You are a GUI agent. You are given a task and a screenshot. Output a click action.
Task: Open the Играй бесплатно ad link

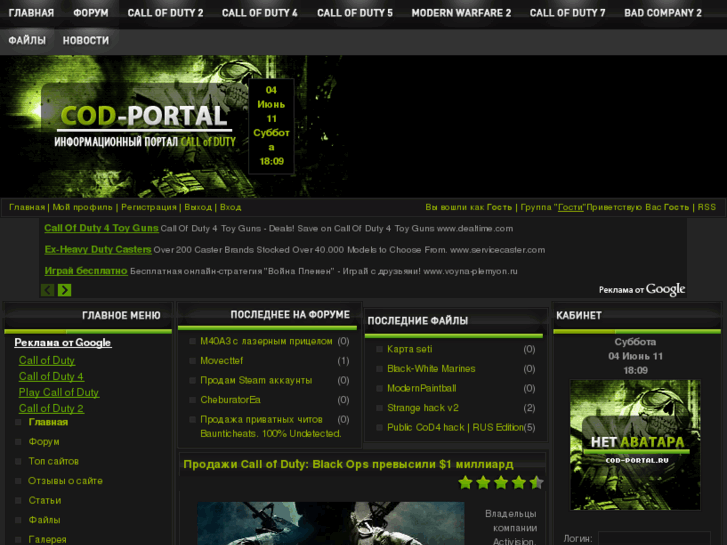coord(86,270)
